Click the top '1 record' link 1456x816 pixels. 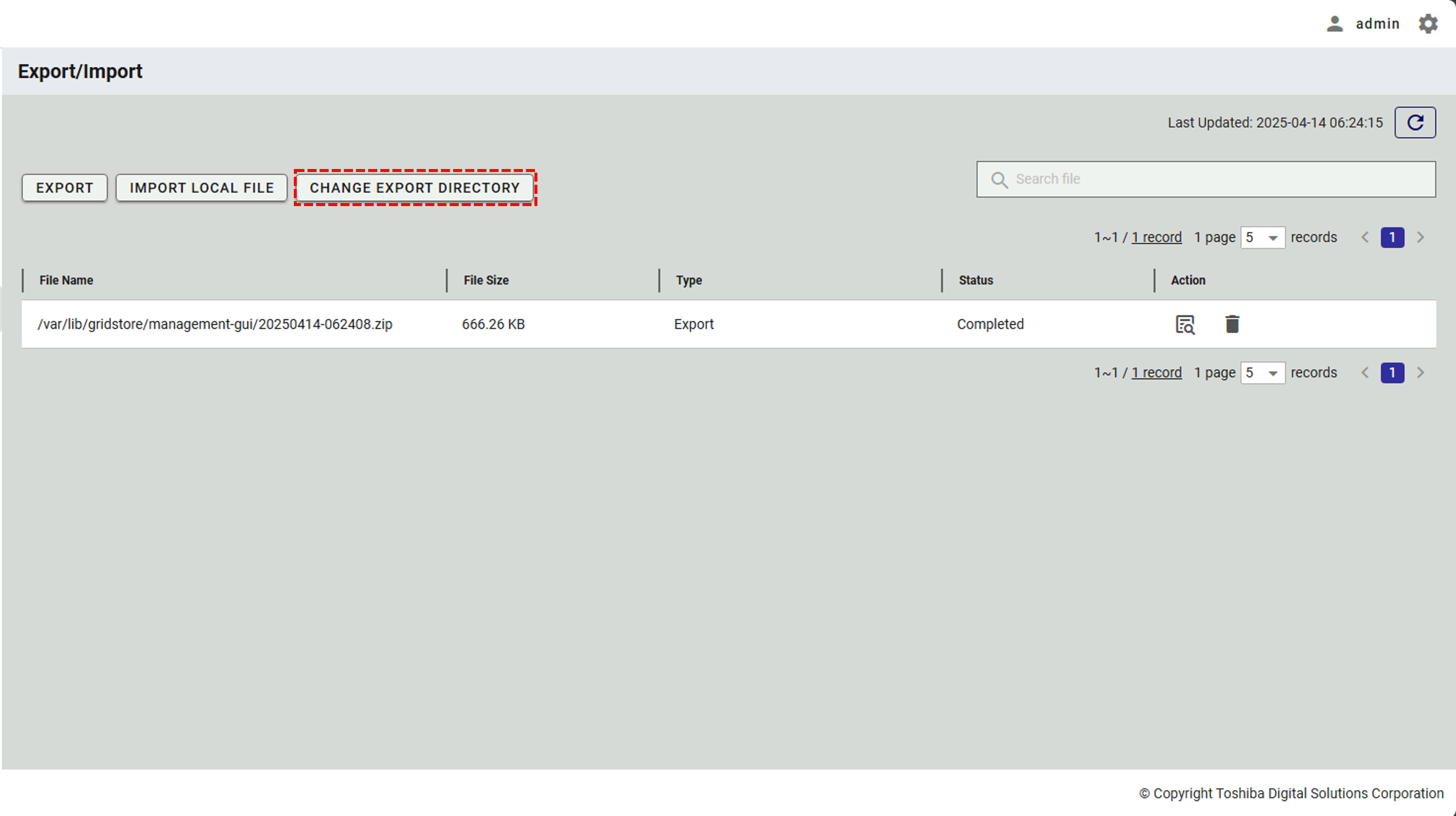pos(1156,237)
